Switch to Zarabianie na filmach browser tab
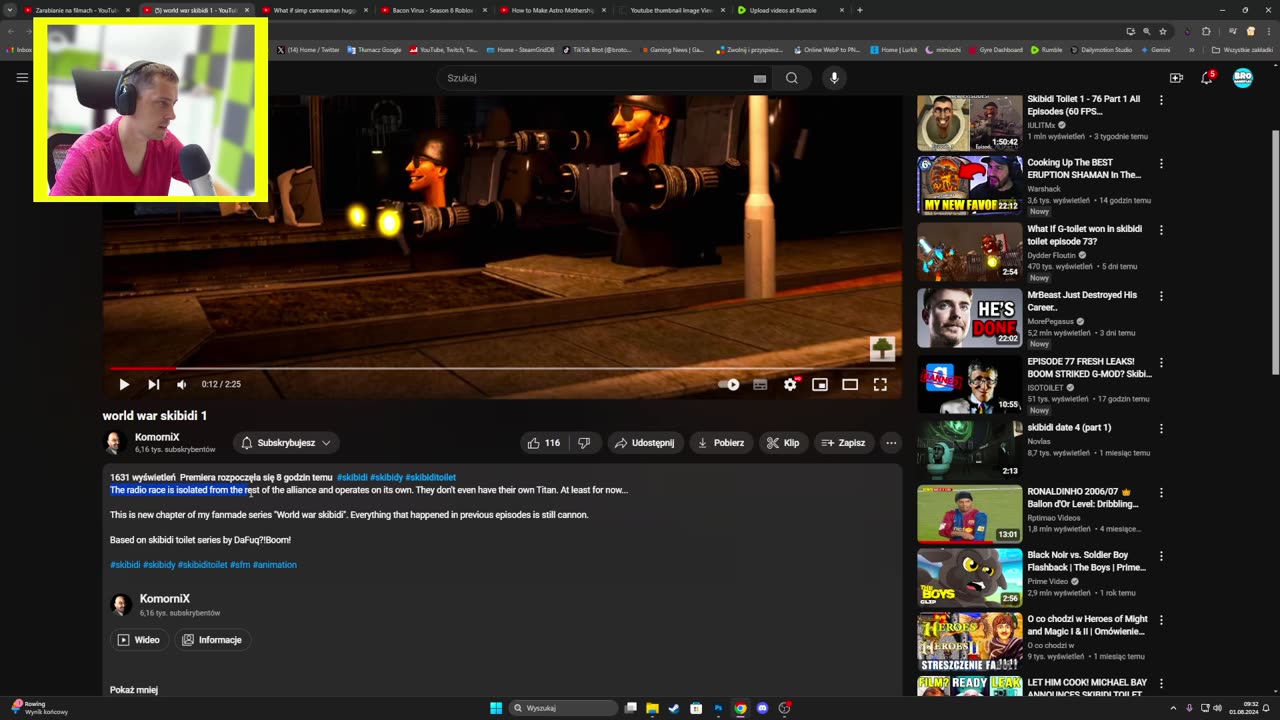 (x=76, y=10)
